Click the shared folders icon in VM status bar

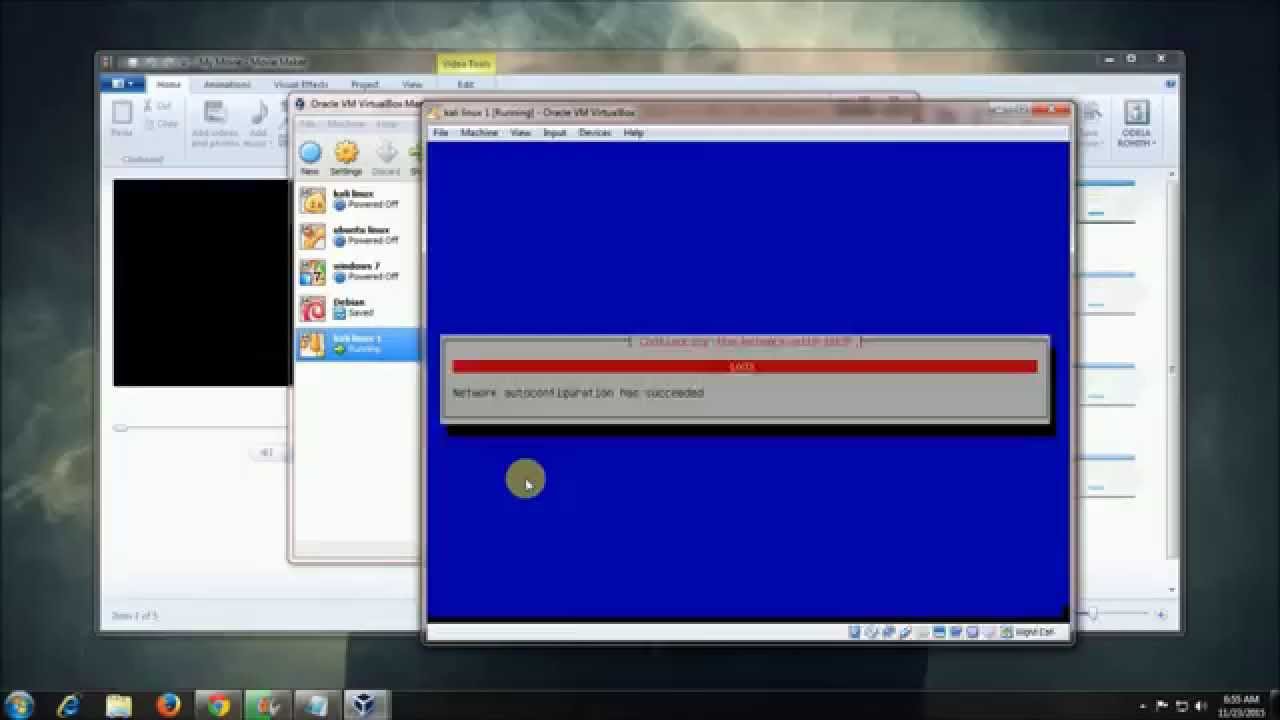[x=922, y=632]
